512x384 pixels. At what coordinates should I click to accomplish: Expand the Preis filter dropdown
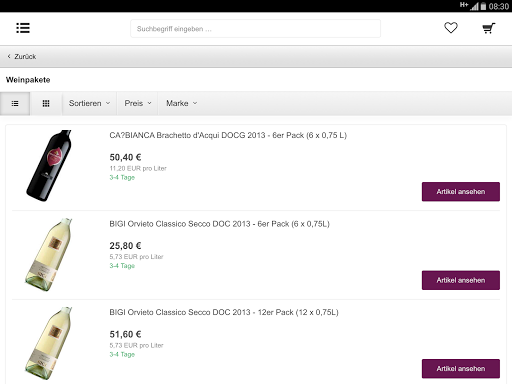[x=138, y=104]
